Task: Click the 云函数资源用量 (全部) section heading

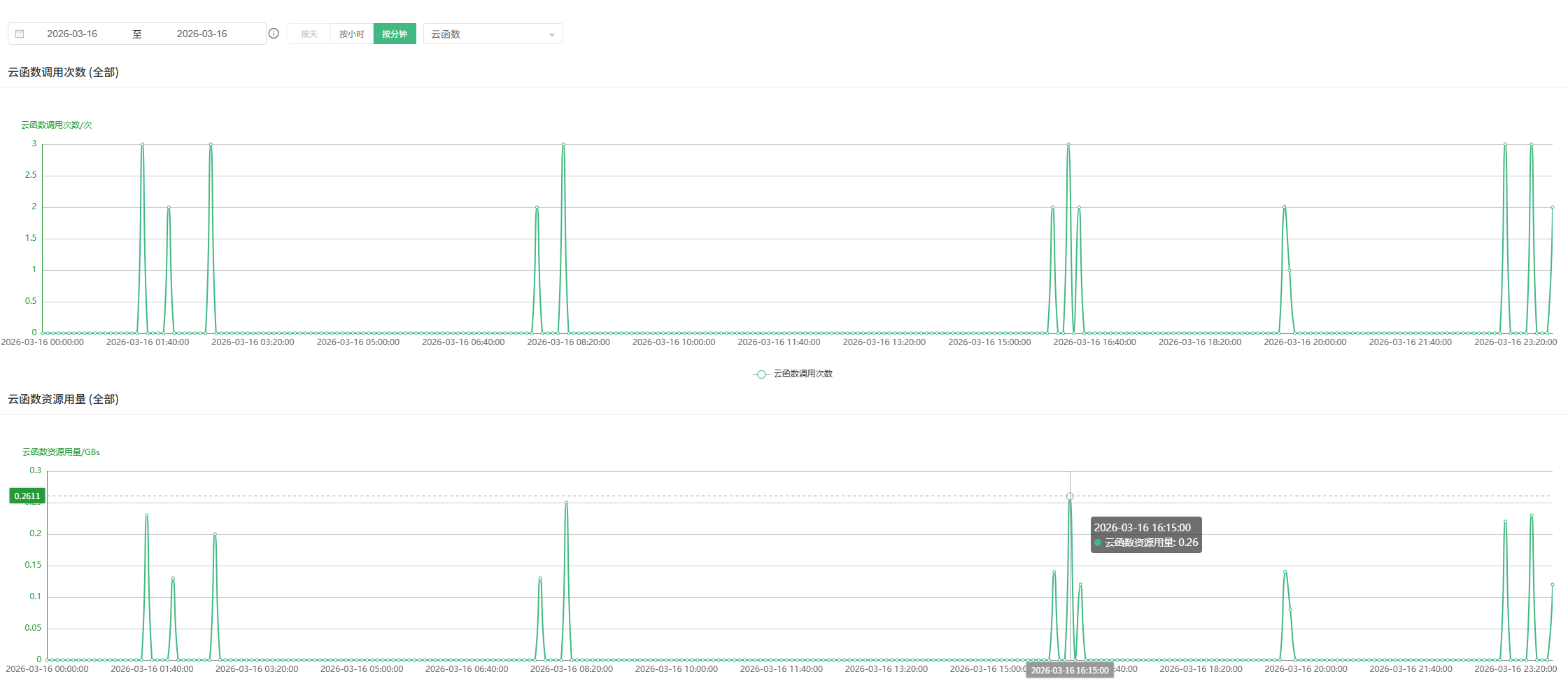Action: [63, 399]
